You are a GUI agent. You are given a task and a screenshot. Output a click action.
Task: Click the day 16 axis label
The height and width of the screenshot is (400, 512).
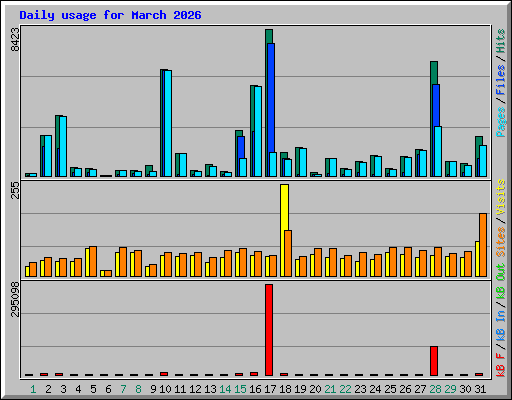tap(255, 389)
